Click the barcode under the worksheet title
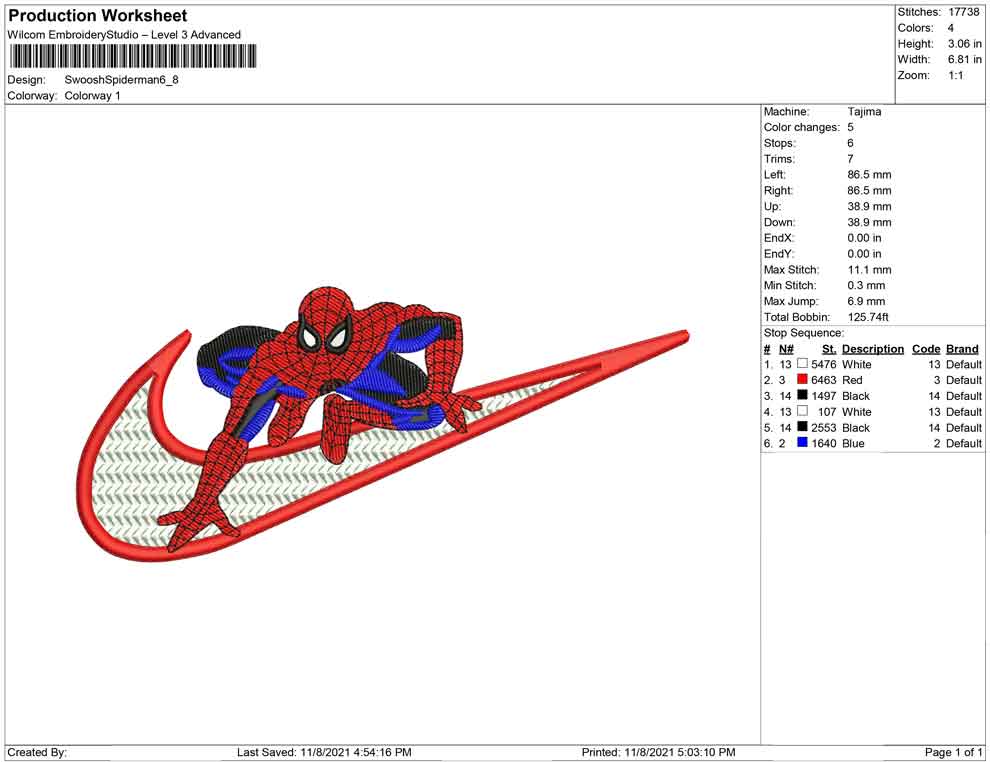This screenshot has width=990, height=762. pyautogui.click(x=133, y=56)
